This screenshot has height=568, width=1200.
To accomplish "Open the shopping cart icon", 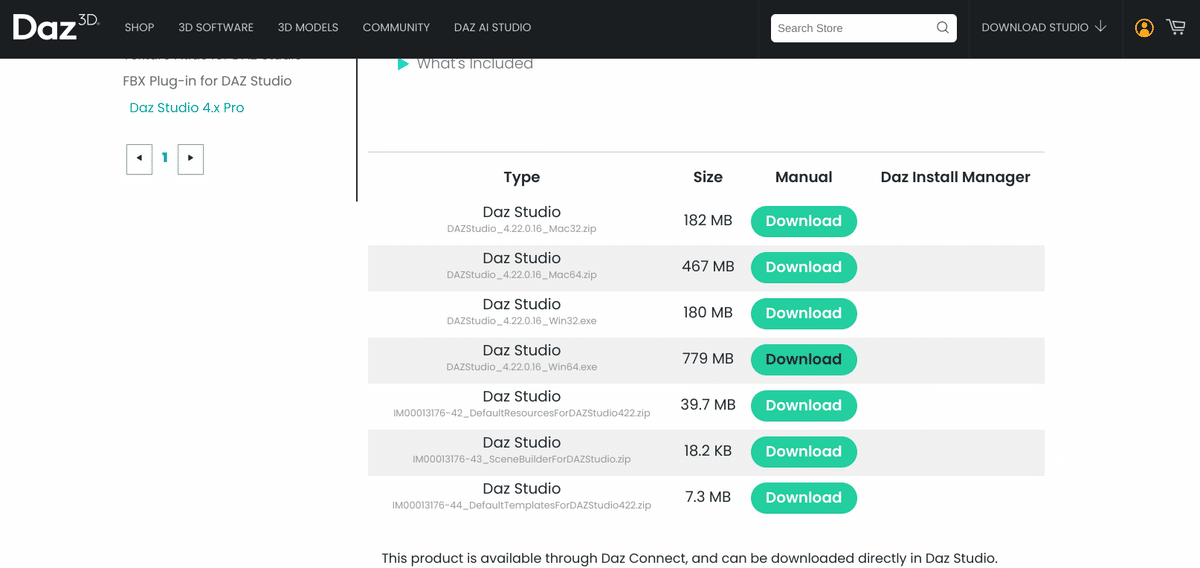I will tap(1176, 27).
